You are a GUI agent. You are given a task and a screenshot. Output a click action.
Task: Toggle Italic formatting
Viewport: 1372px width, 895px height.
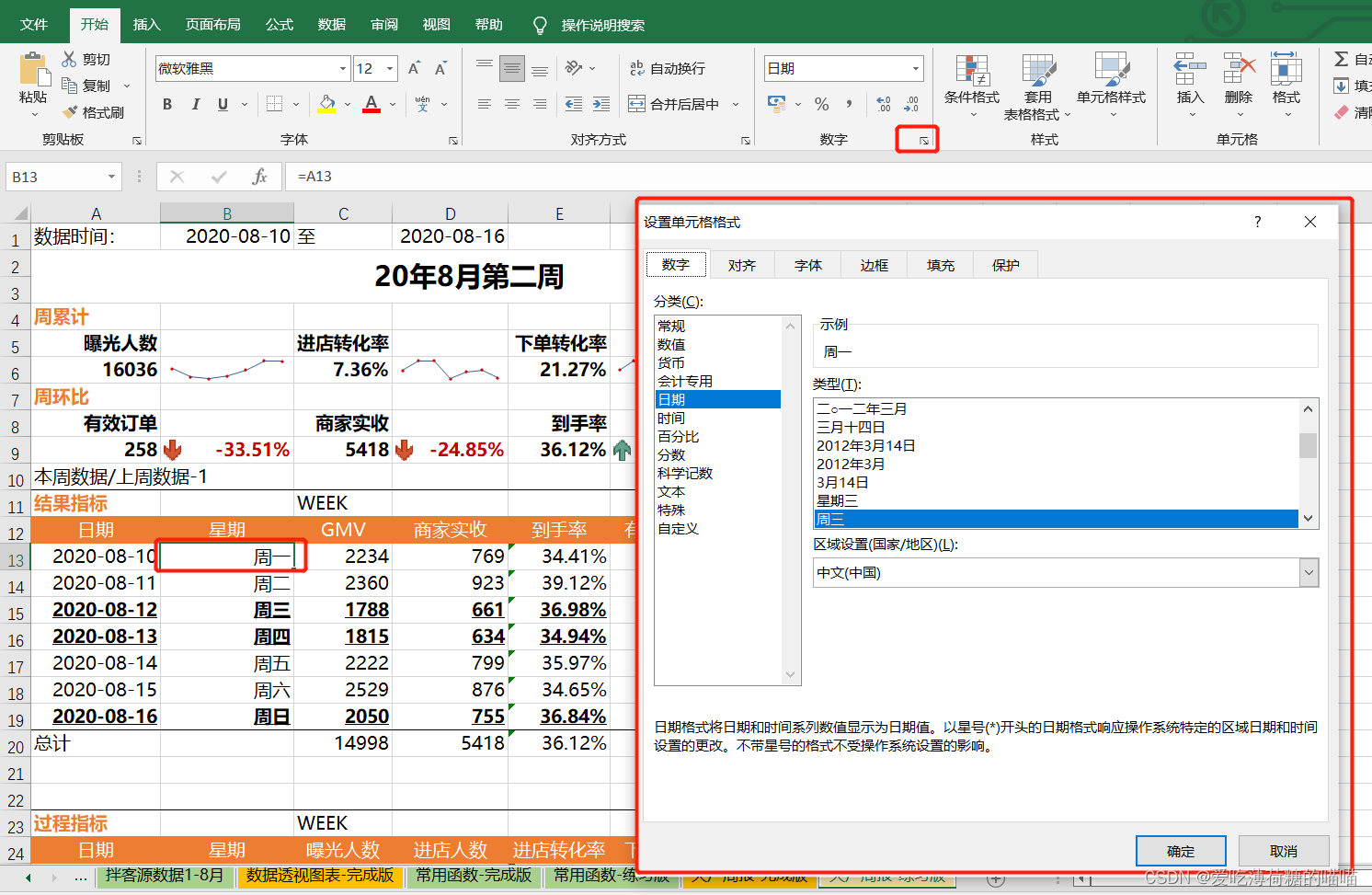click(195, 104)
